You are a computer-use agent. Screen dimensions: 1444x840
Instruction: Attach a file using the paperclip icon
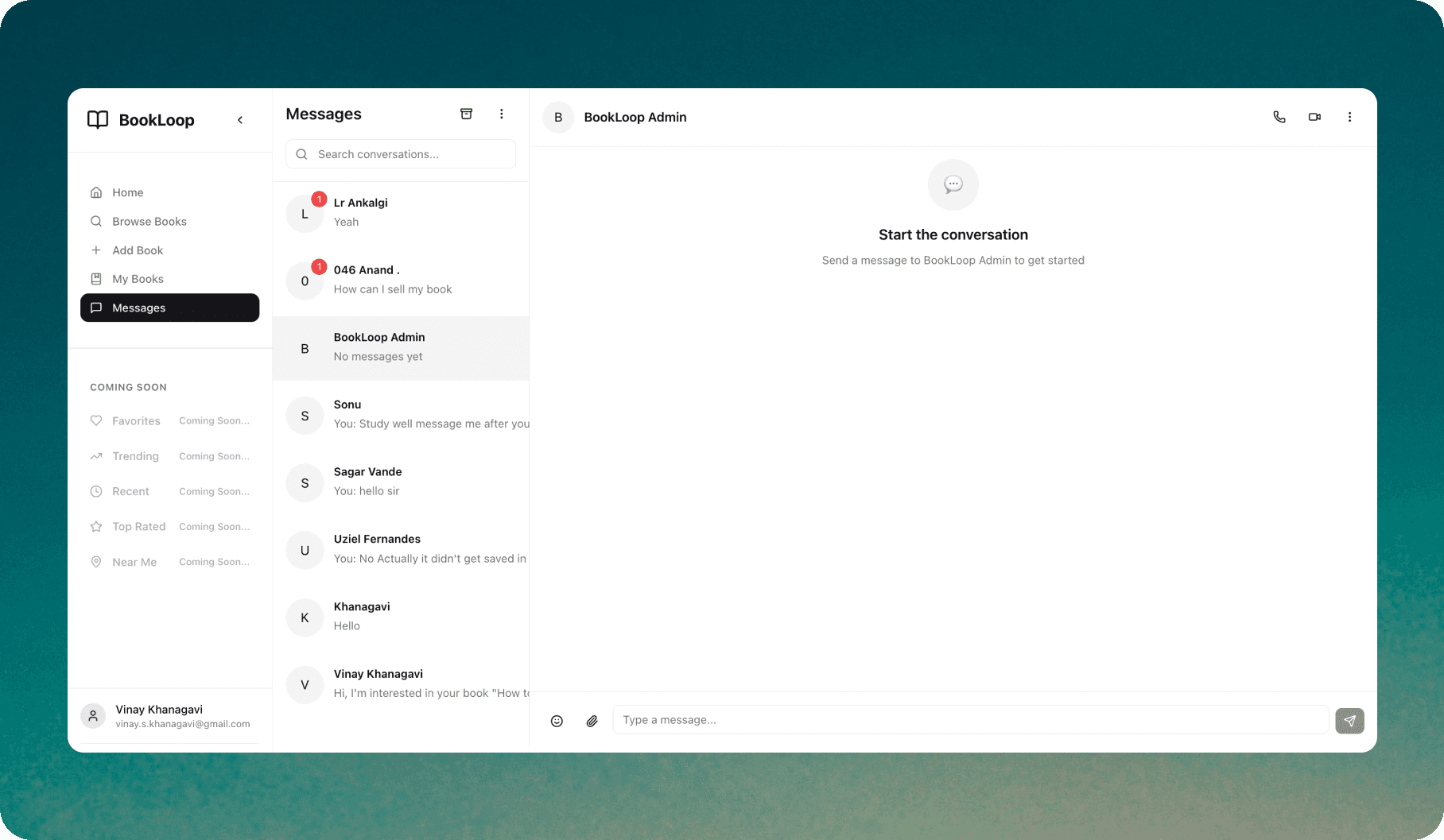click(x=592, y=721)
